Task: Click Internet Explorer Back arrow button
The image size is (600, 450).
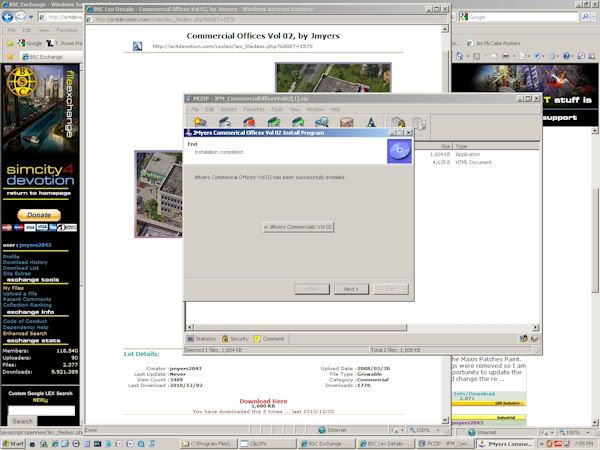Action: tap(8, 17)
